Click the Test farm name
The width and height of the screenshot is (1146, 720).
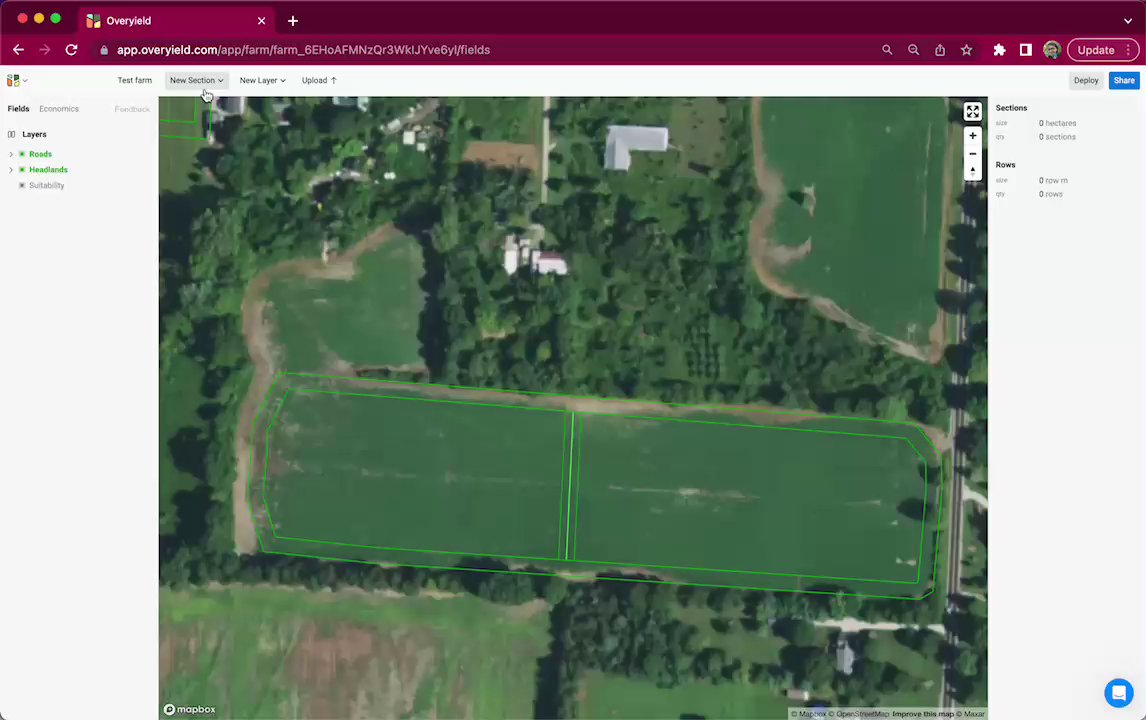(134, 80)
